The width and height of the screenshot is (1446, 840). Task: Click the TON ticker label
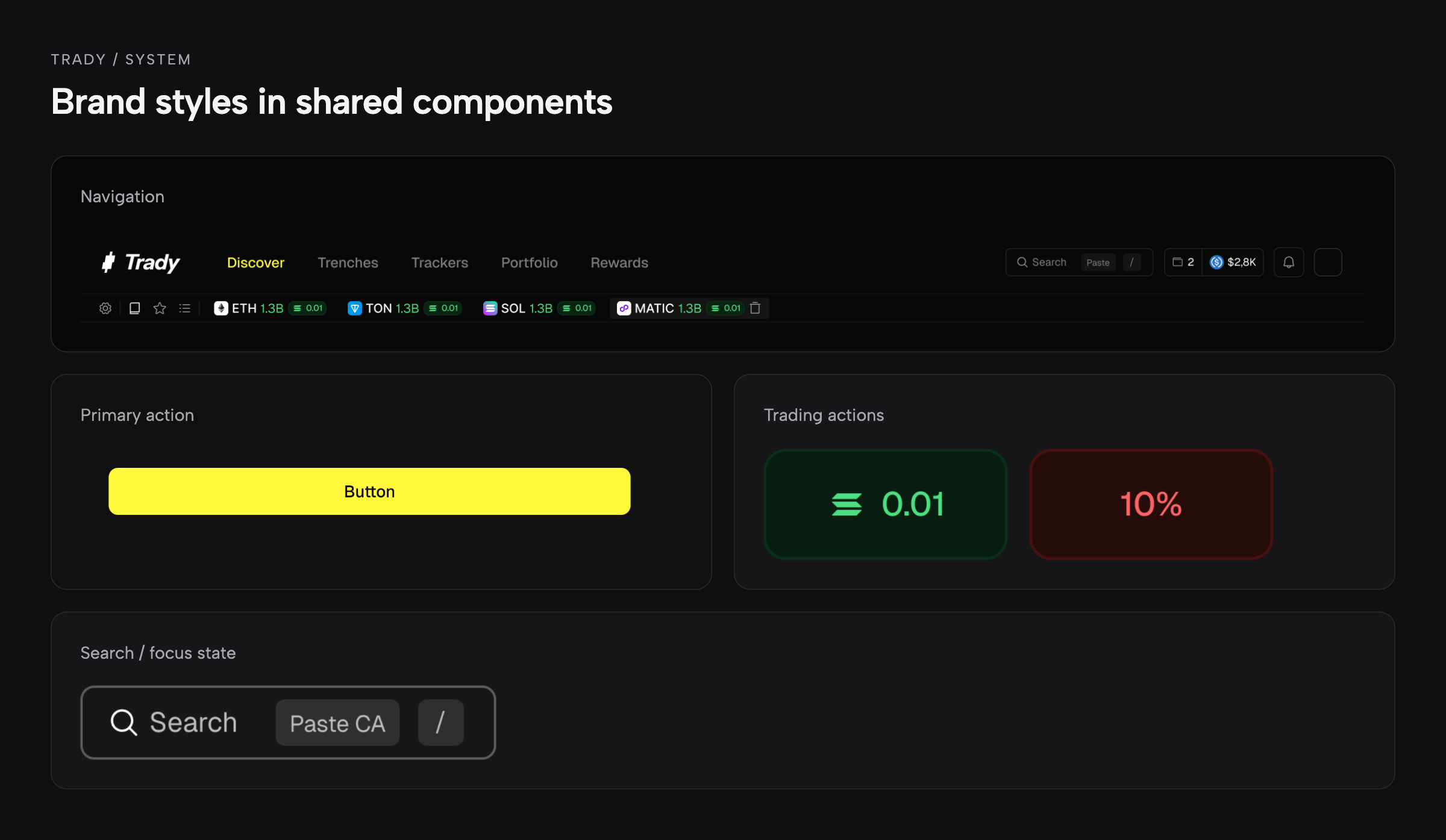[x=379, y=308]
